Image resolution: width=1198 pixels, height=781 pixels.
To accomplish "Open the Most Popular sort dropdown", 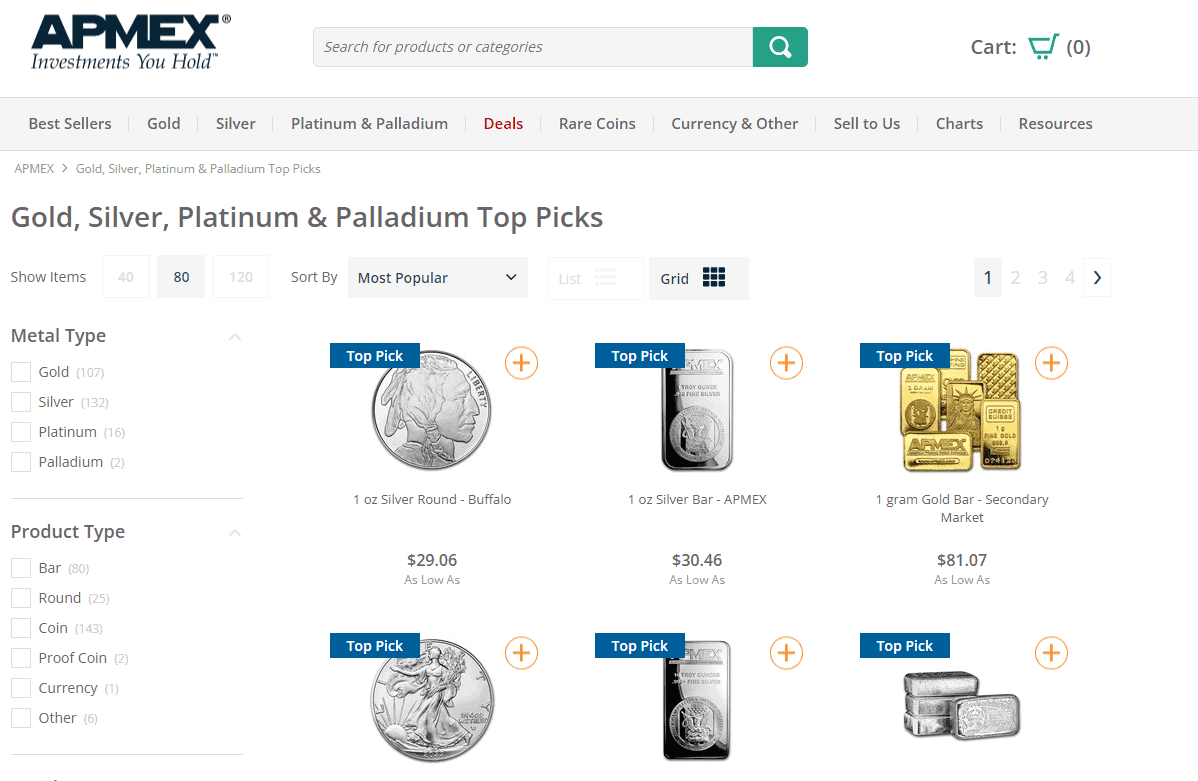I will click(438, 277).
